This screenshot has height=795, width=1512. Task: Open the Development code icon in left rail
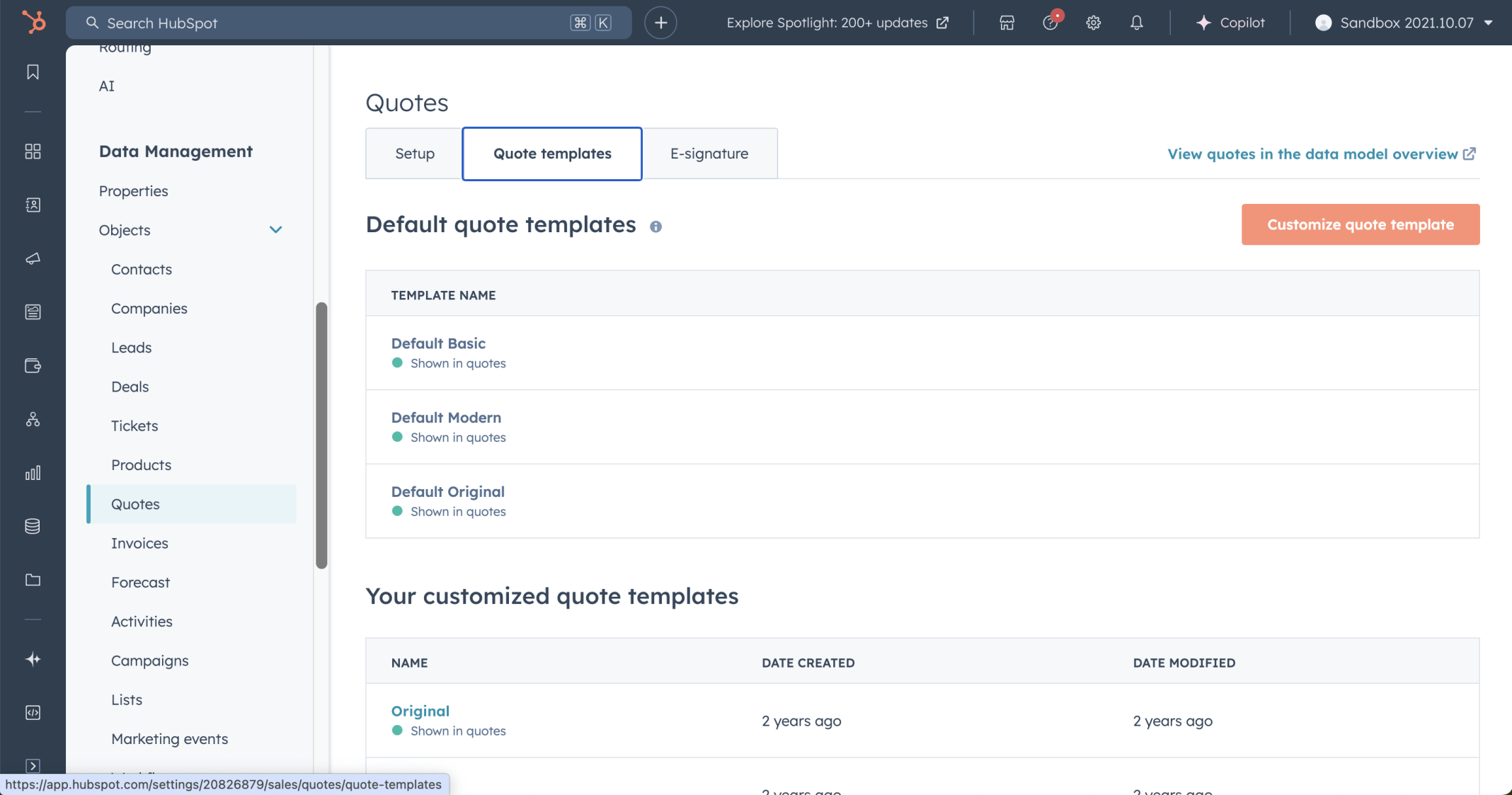coord(33,712)
